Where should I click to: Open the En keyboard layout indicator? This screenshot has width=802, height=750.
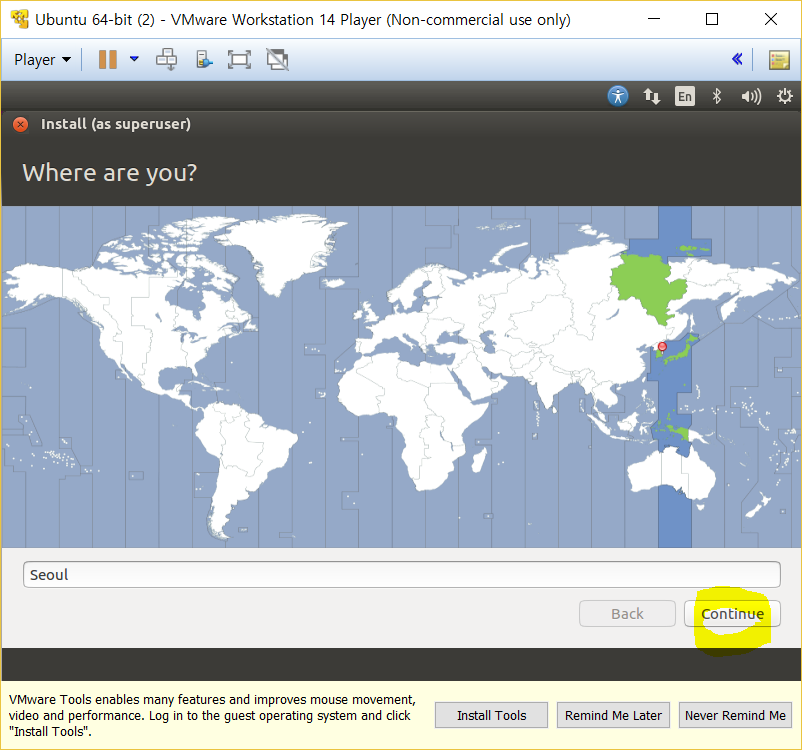tap(684, 96)
